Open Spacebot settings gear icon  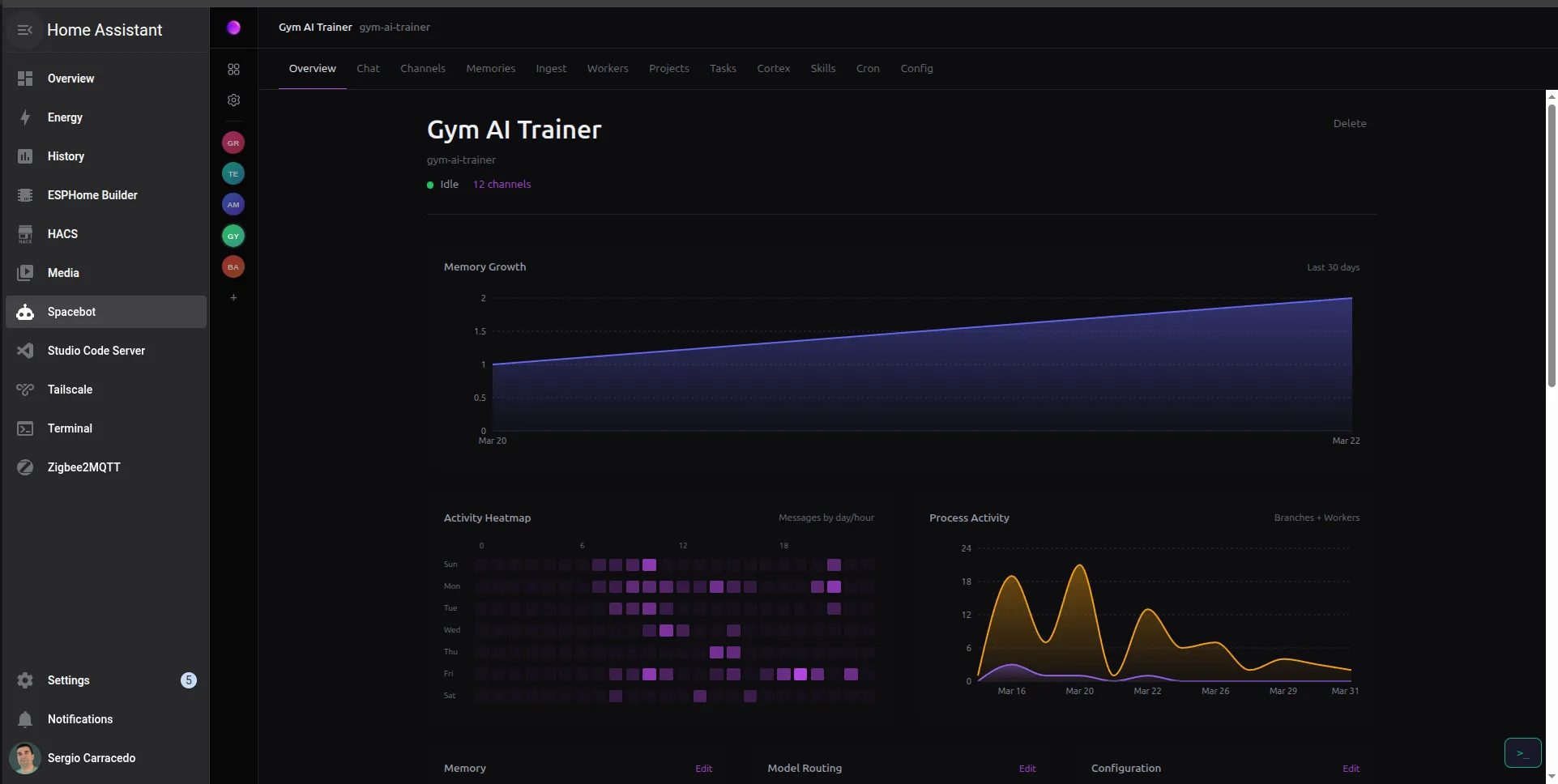(233, 100)
